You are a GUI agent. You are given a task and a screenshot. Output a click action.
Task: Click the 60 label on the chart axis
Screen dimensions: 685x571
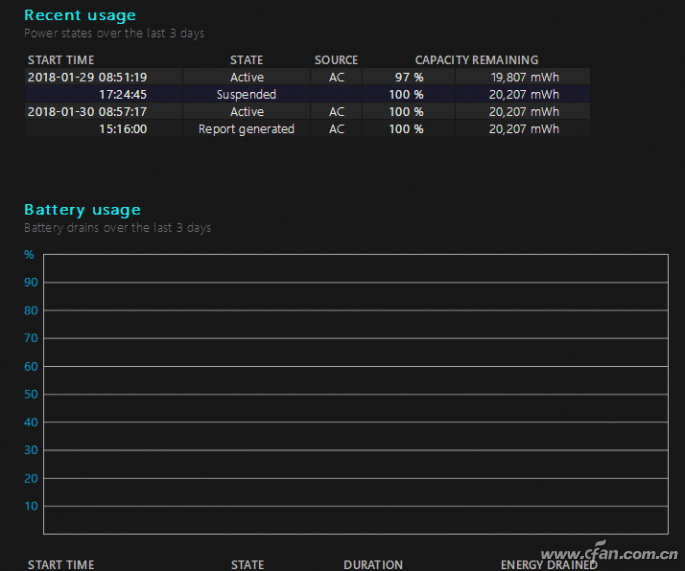pyautogui.click(x=31, y=367)
